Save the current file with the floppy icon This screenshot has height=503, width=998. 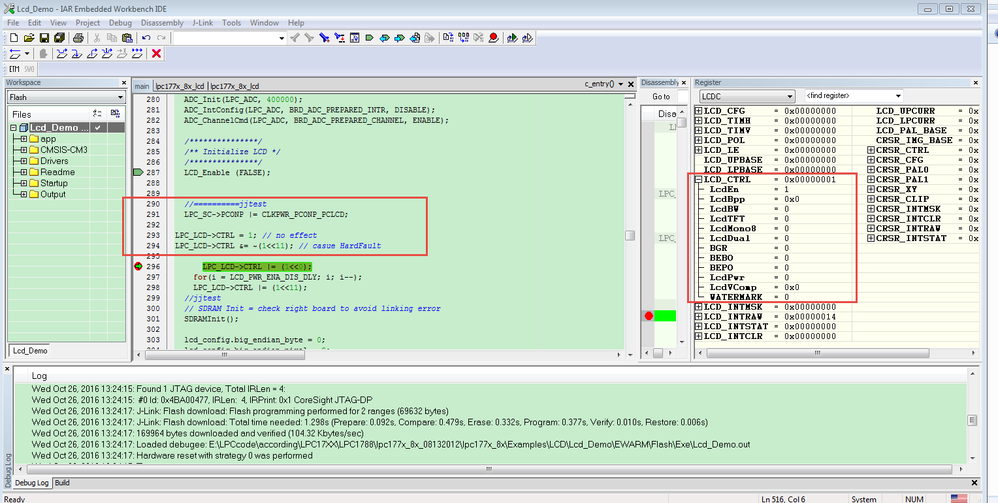coord(44,38)
